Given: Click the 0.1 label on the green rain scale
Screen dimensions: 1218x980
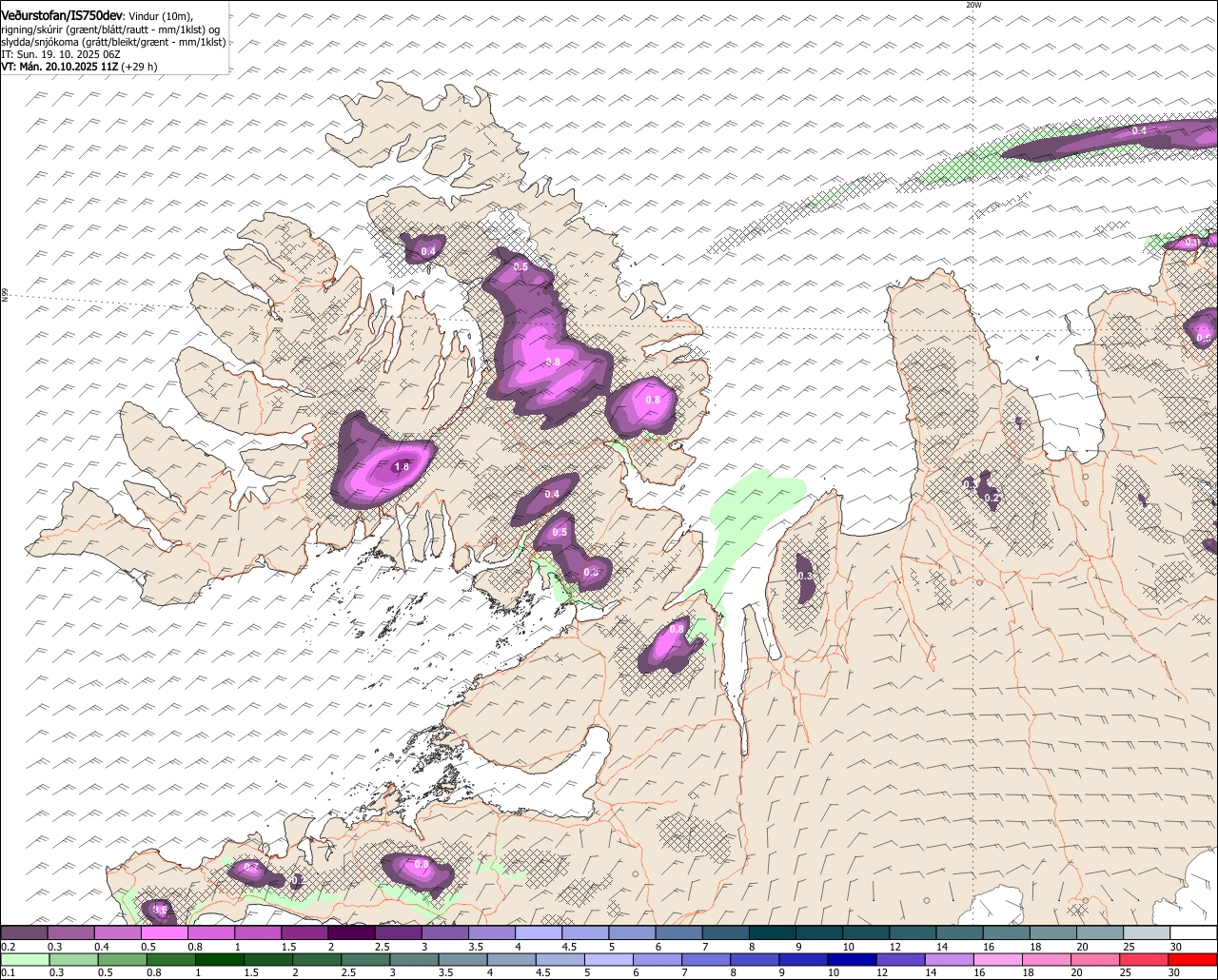Looking at the screenshot, I should click(x=8, y=972).
